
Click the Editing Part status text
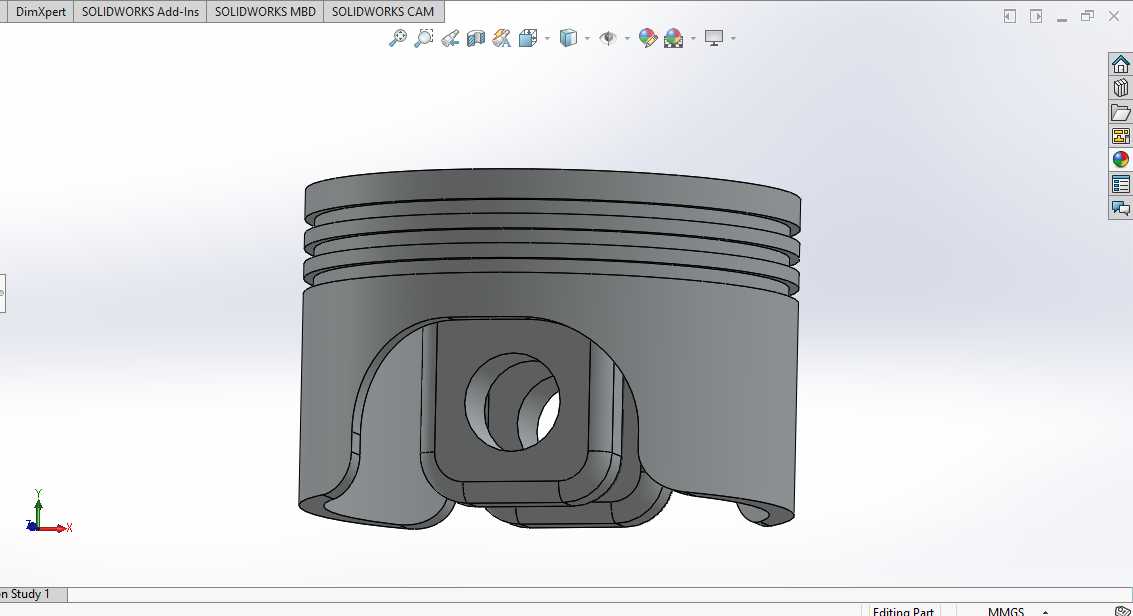tap(903, 611)
